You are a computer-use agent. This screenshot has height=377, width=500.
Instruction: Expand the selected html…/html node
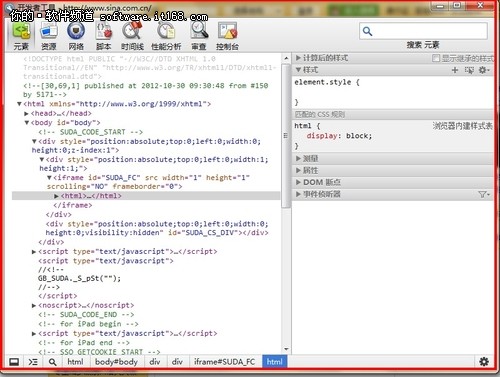[56, 196]
